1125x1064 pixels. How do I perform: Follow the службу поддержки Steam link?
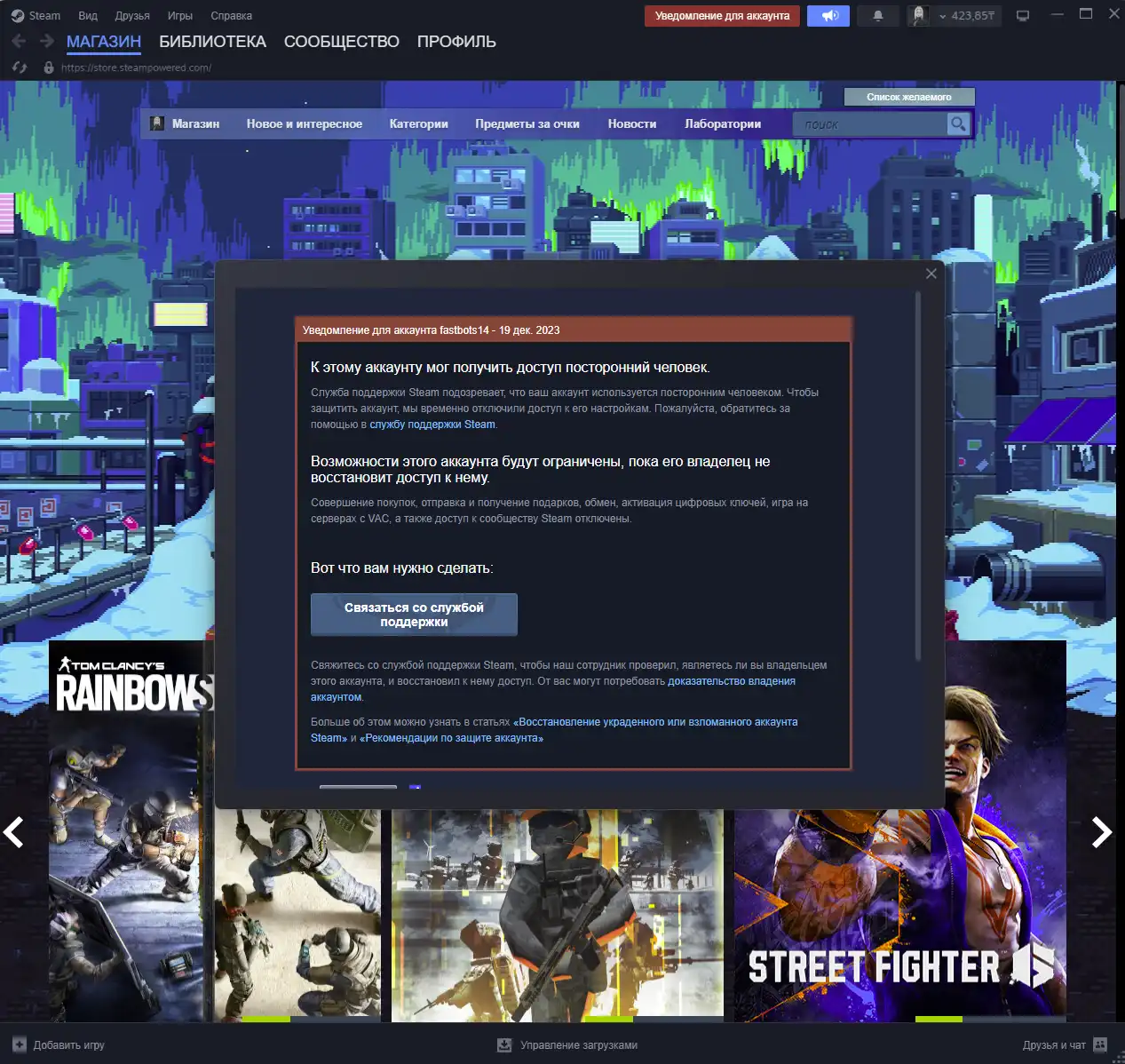click(432, 425)
